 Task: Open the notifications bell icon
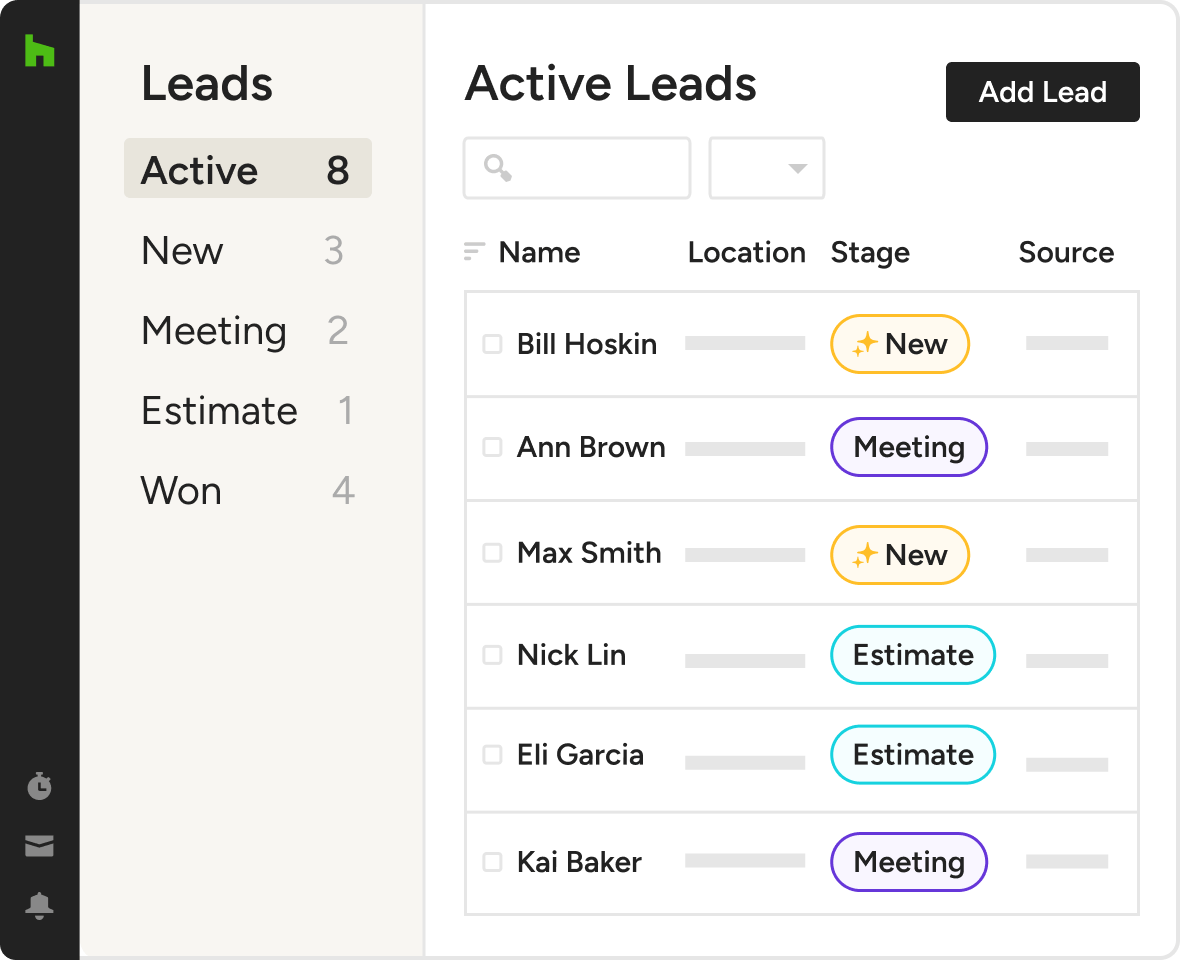click(x=39, y=906)
